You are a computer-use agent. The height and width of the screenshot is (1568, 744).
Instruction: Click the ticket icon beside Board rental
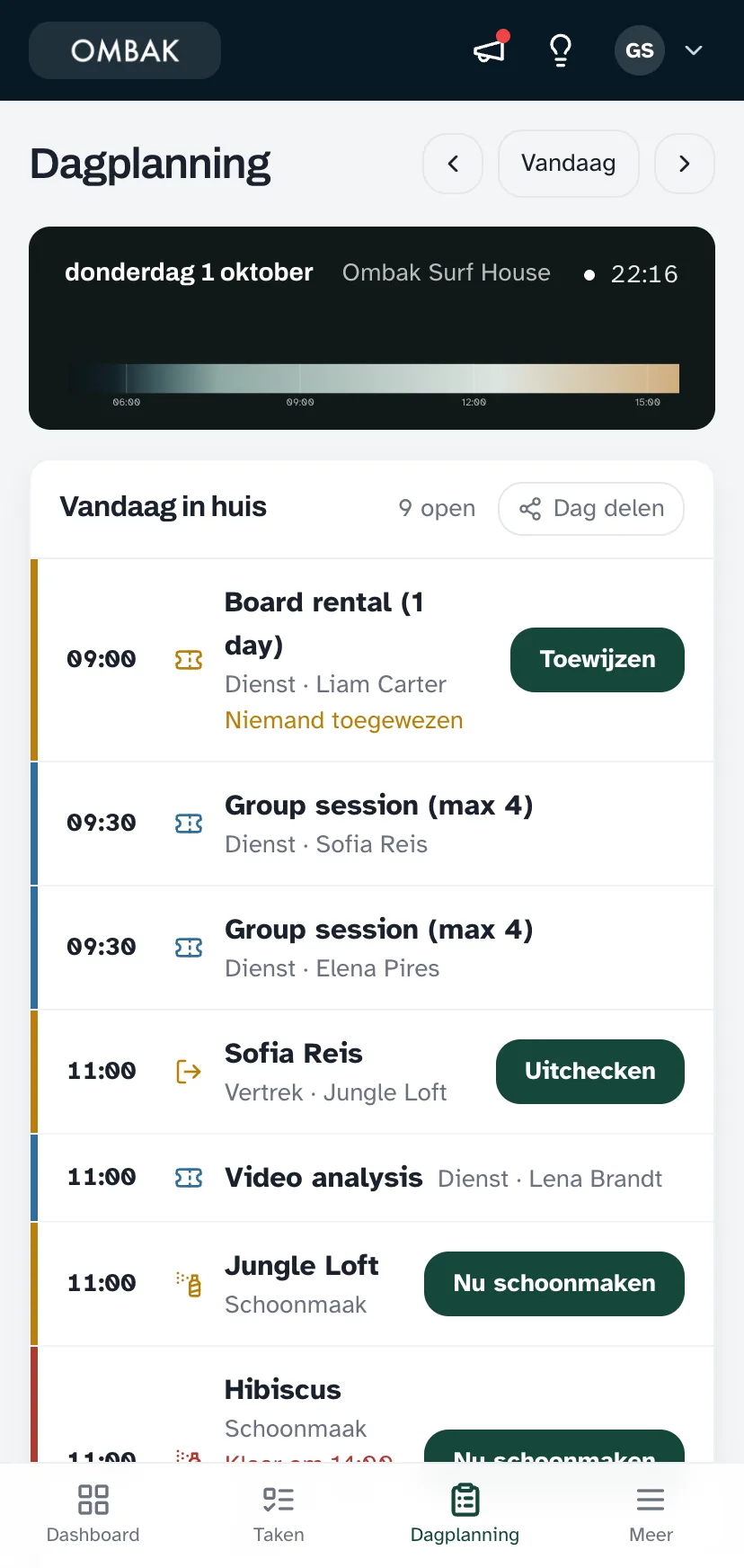(189, 661)
